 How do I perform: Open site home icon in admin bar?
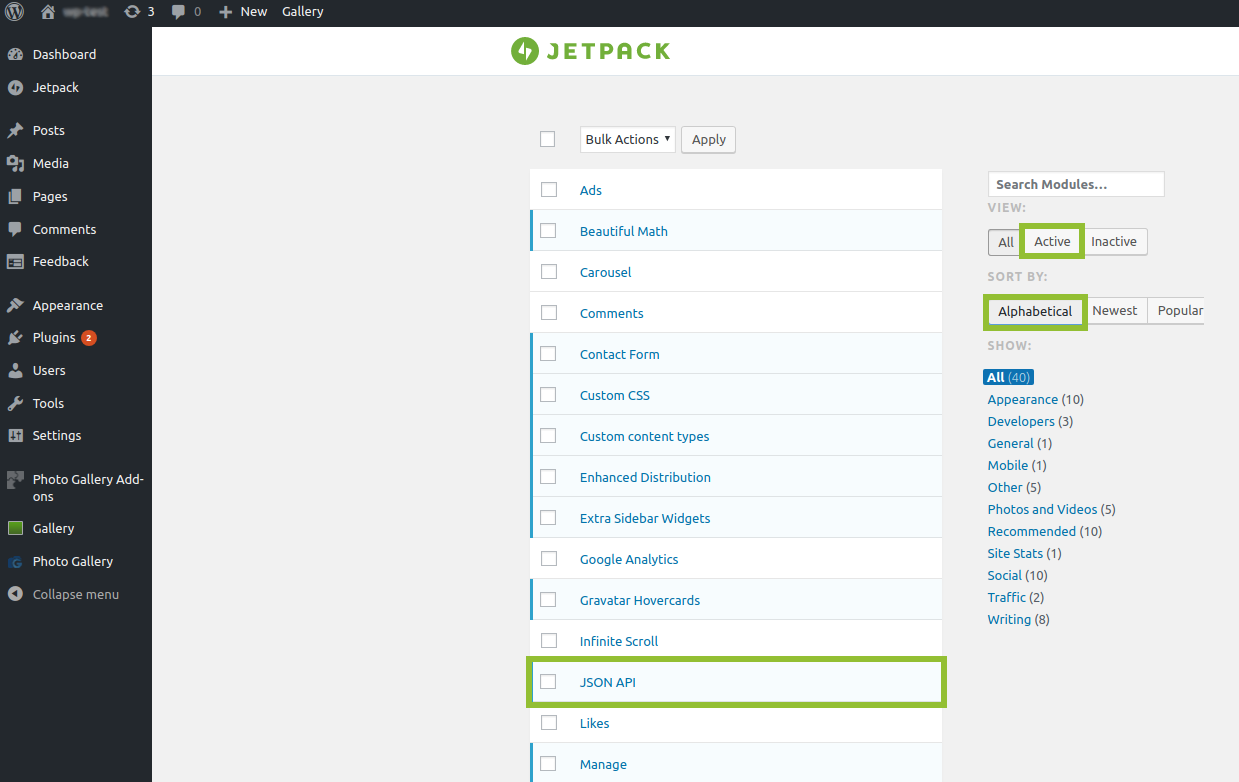[47, 12]
